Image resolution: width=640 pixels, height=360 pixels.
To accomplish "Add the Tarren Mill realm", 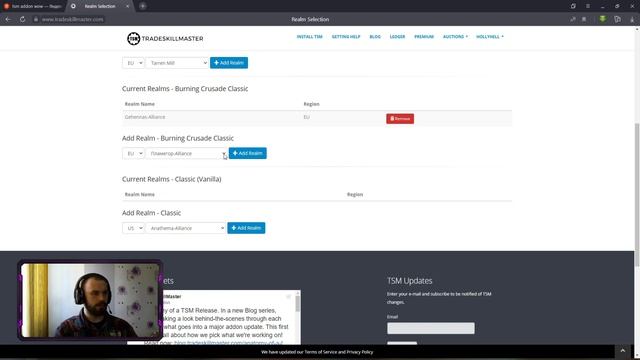I will [229, 63].
